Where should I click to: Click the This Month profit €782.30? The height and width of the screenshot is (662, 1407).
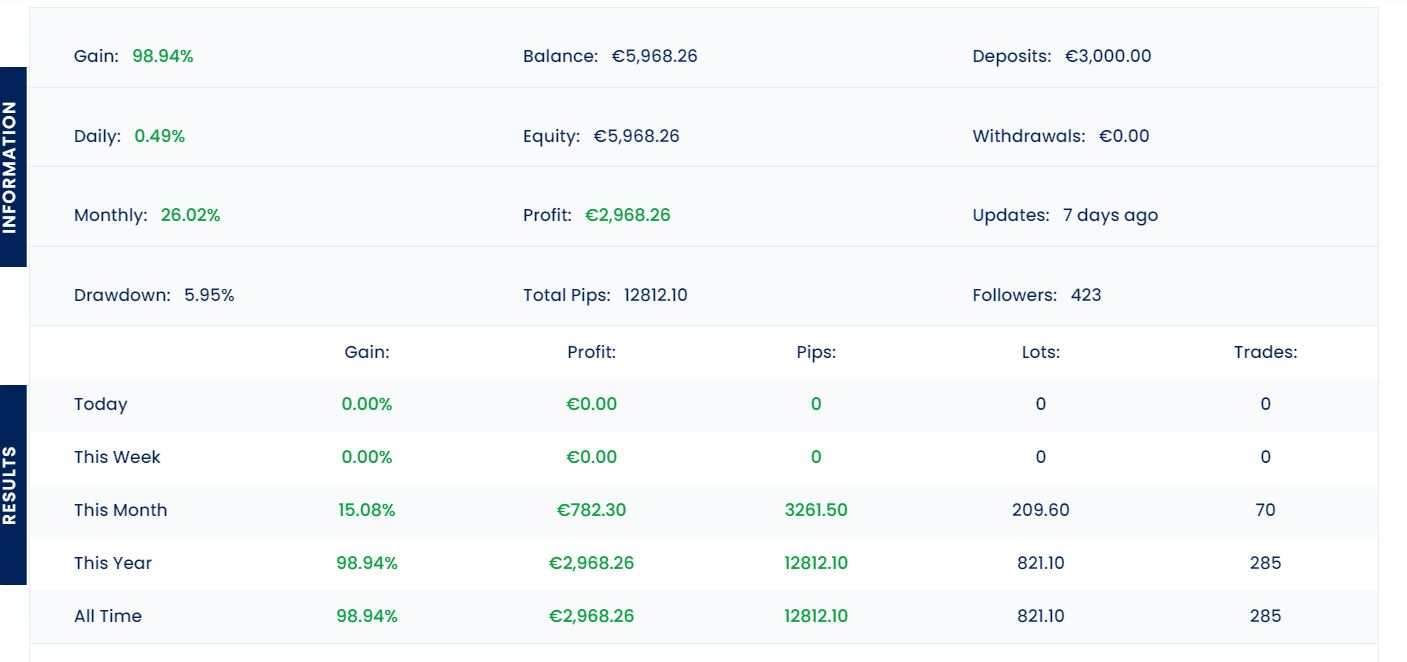[591, 510]
